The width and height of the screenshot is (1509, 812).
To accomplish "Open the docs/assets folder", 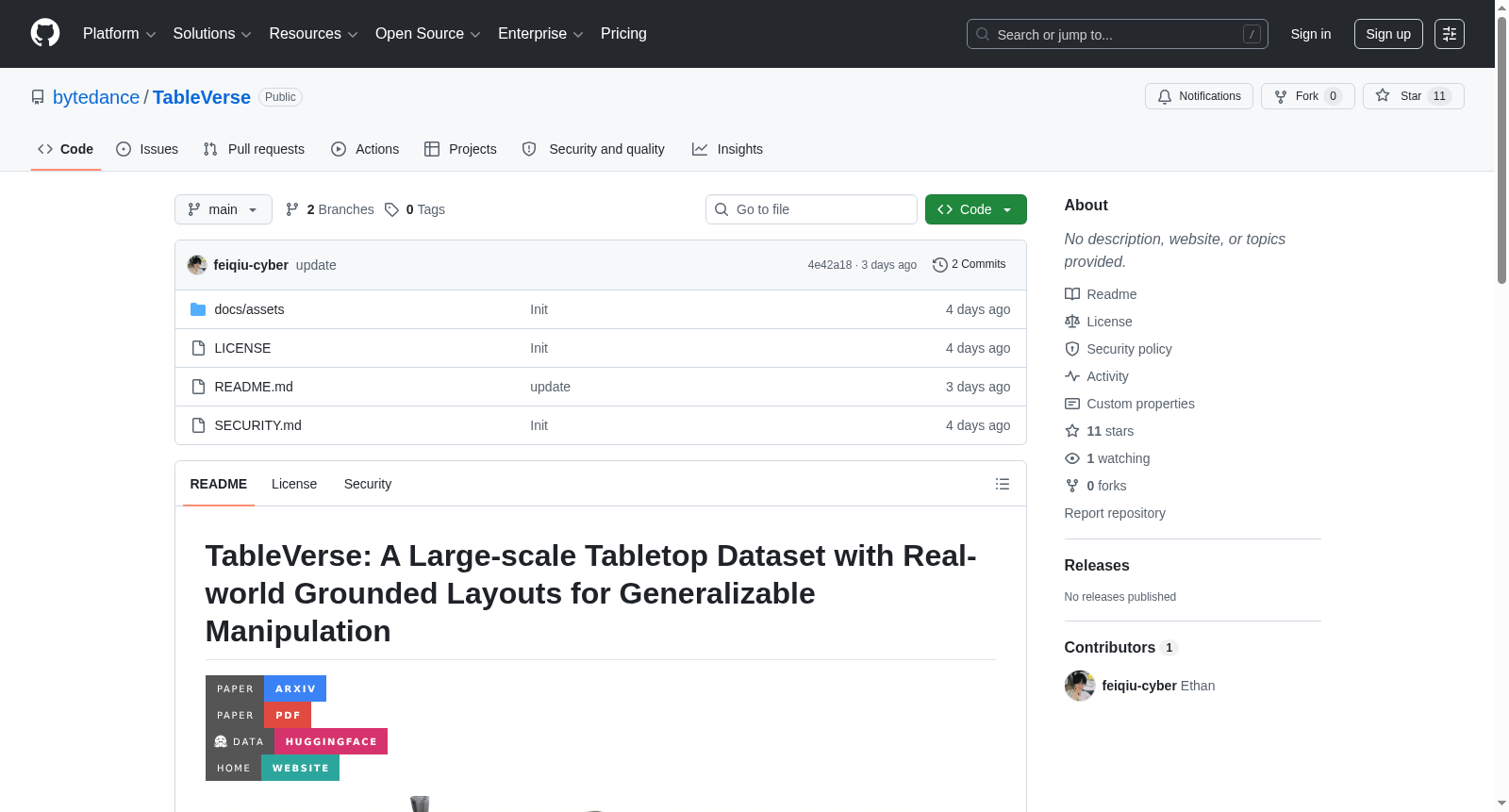I will [x=249, y=309].
